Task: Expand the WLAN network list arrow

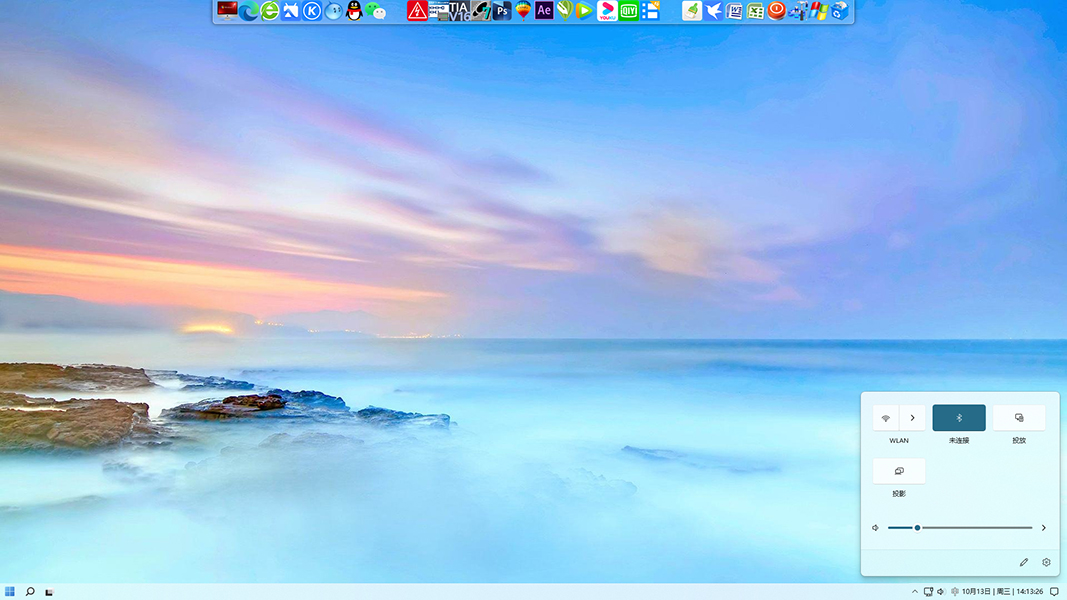Action: point(912,418)
